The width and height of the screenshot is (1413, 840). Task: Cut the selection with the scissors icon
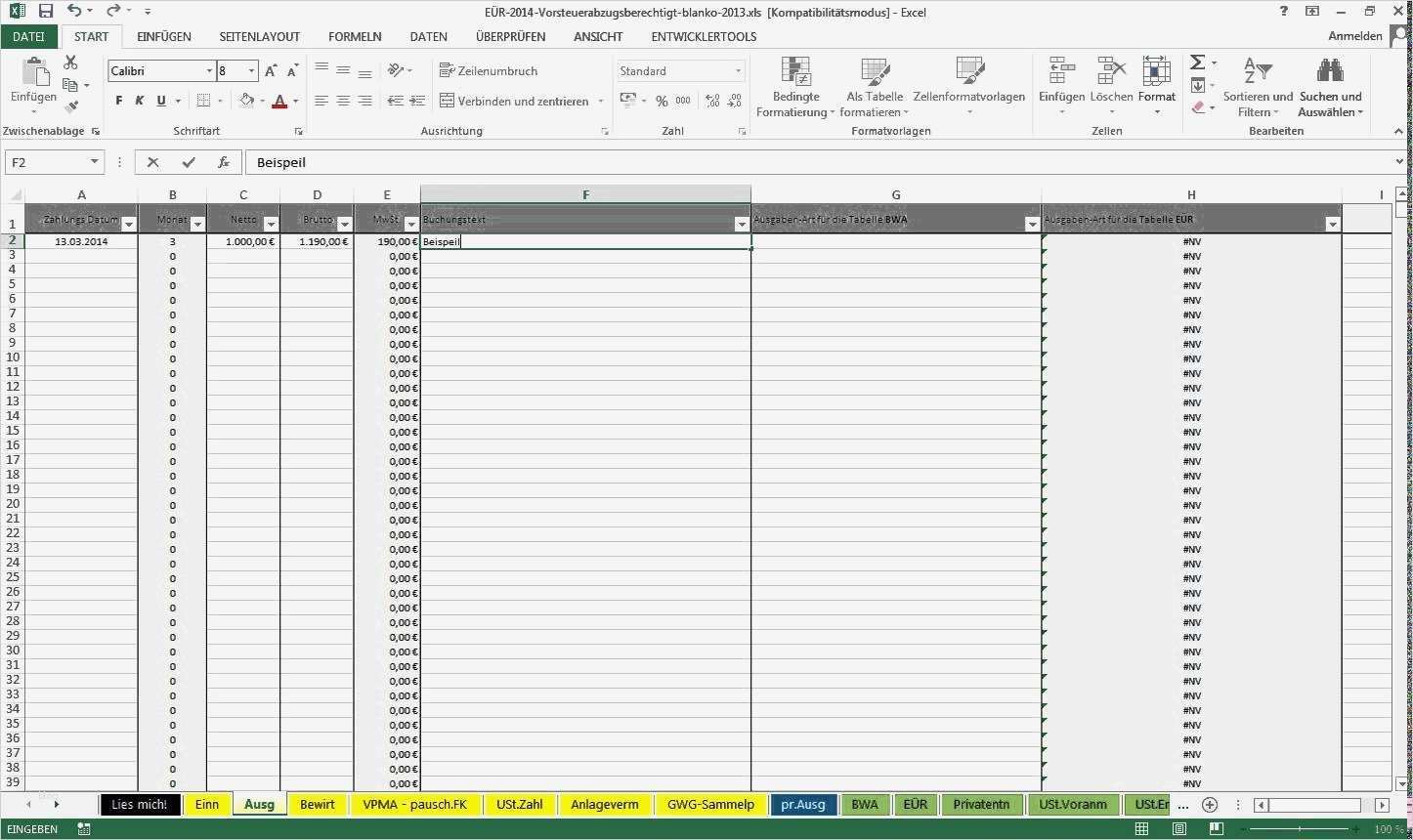point(70,63)
